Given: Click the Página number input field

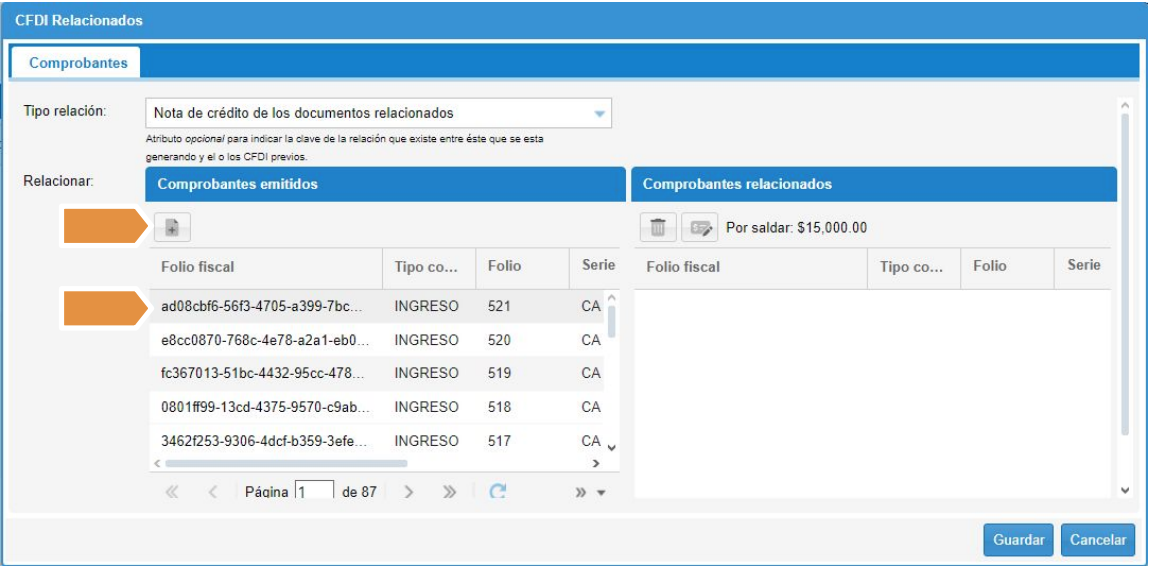Looking at the screenshot, I should (x=314, y=492).
